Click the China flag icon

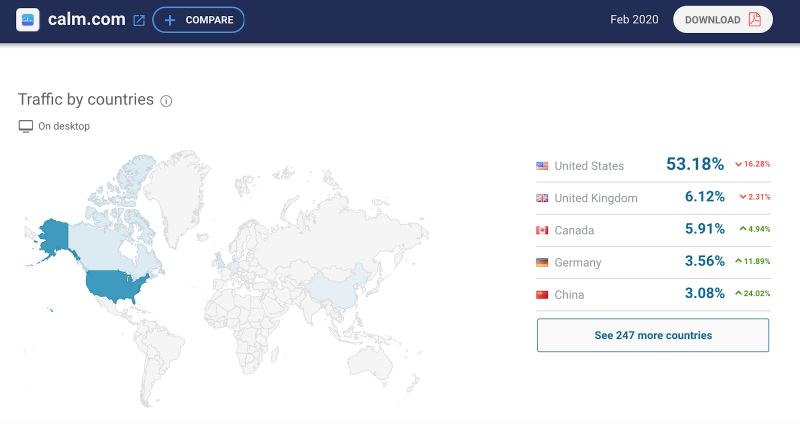click(x=542, y=294)
